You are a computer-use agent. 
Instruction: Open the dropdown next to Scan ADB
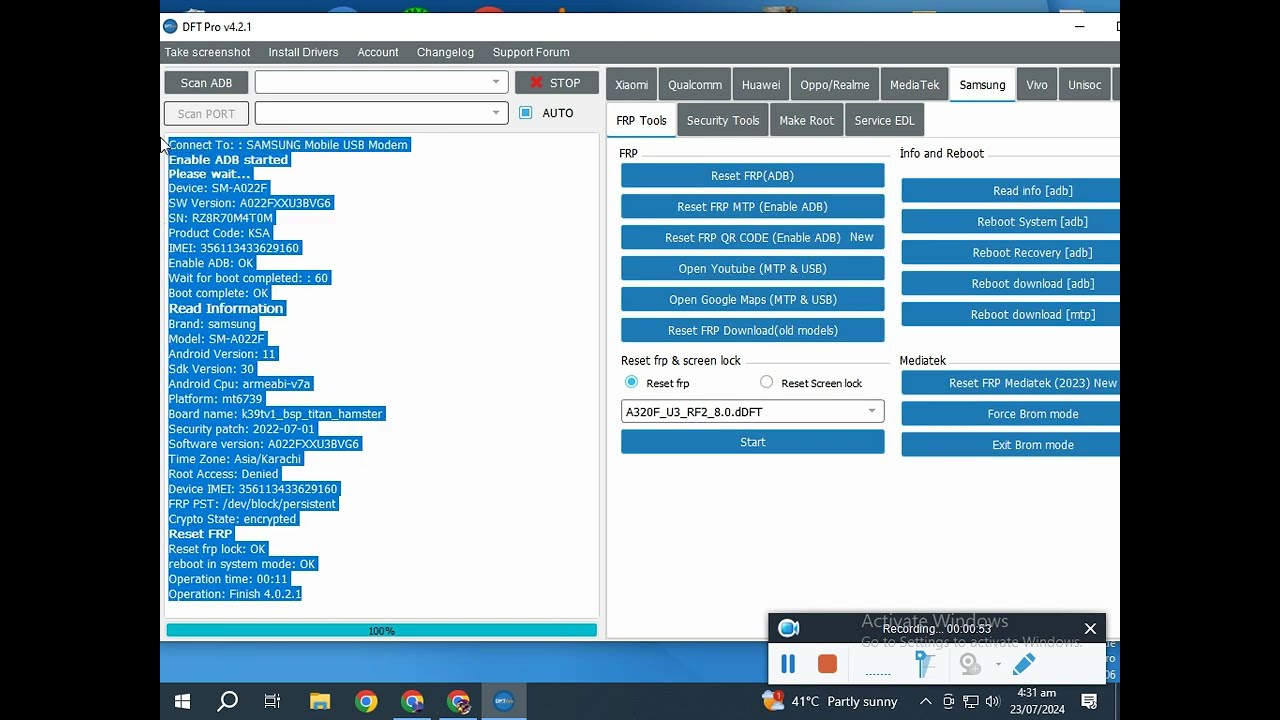495,82
